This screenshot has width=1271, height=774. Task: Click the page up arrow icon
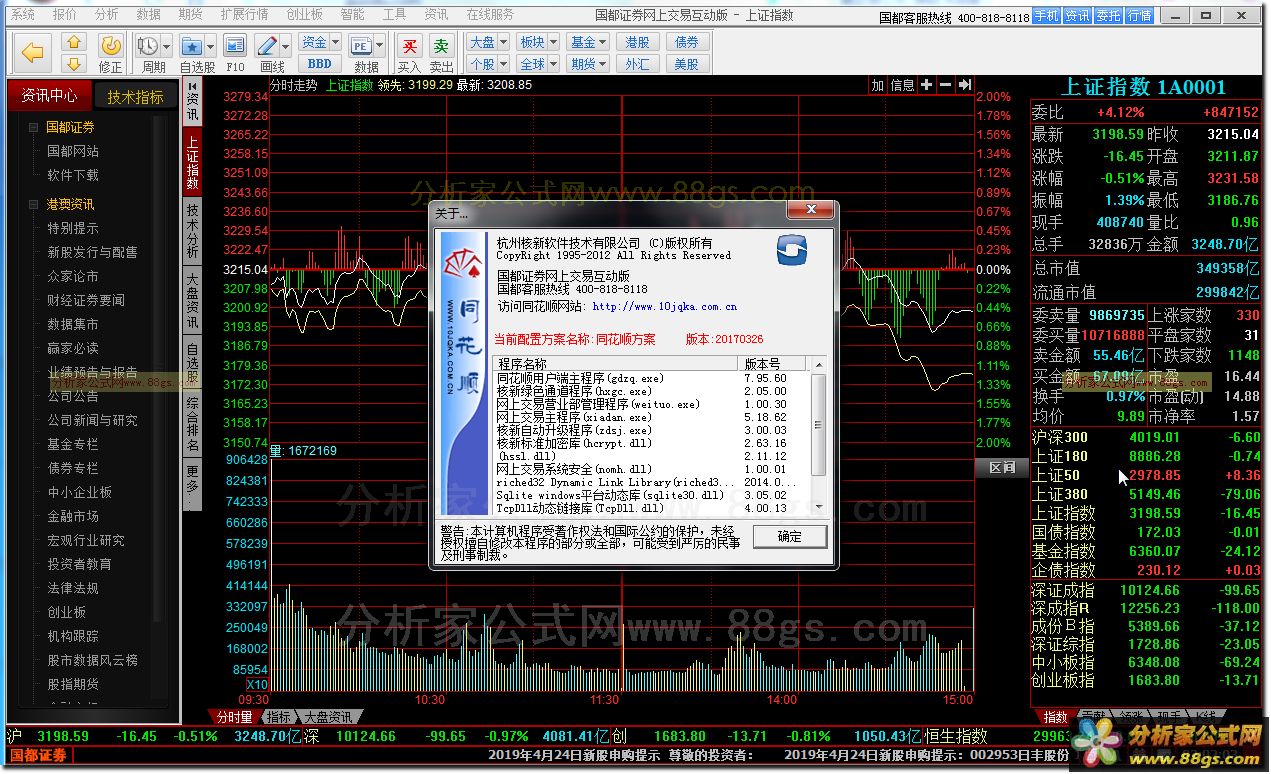pos(74,42)
